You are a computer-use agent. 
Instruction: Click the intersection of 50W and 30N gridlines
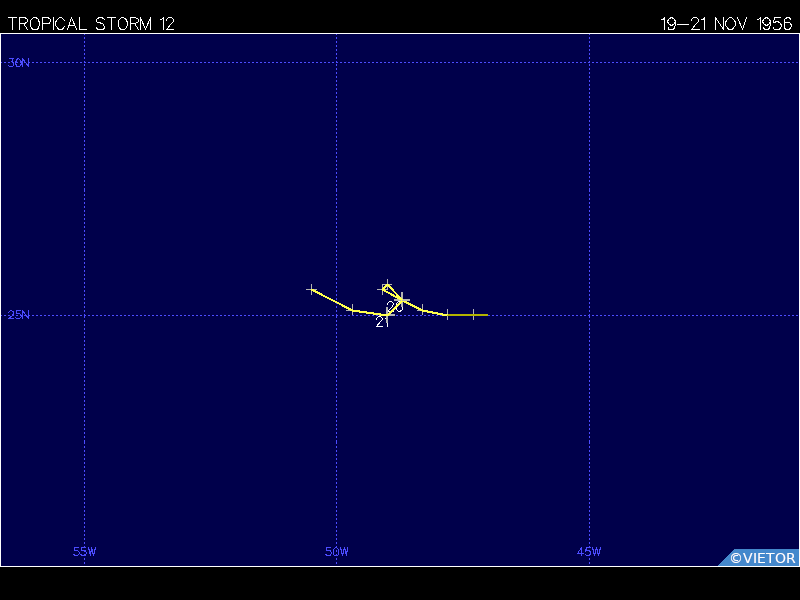[337, 63]
